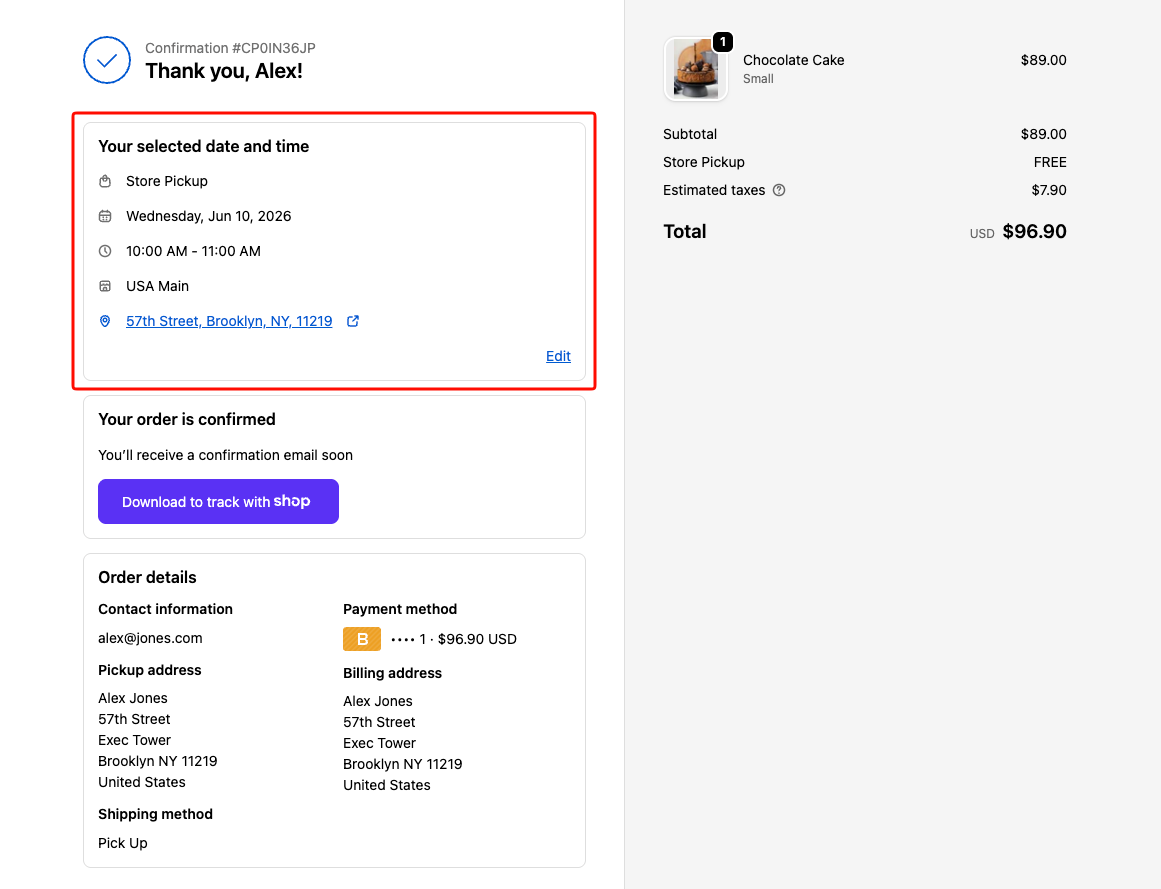Click 'United States' under Pickup address

[142, 782]
